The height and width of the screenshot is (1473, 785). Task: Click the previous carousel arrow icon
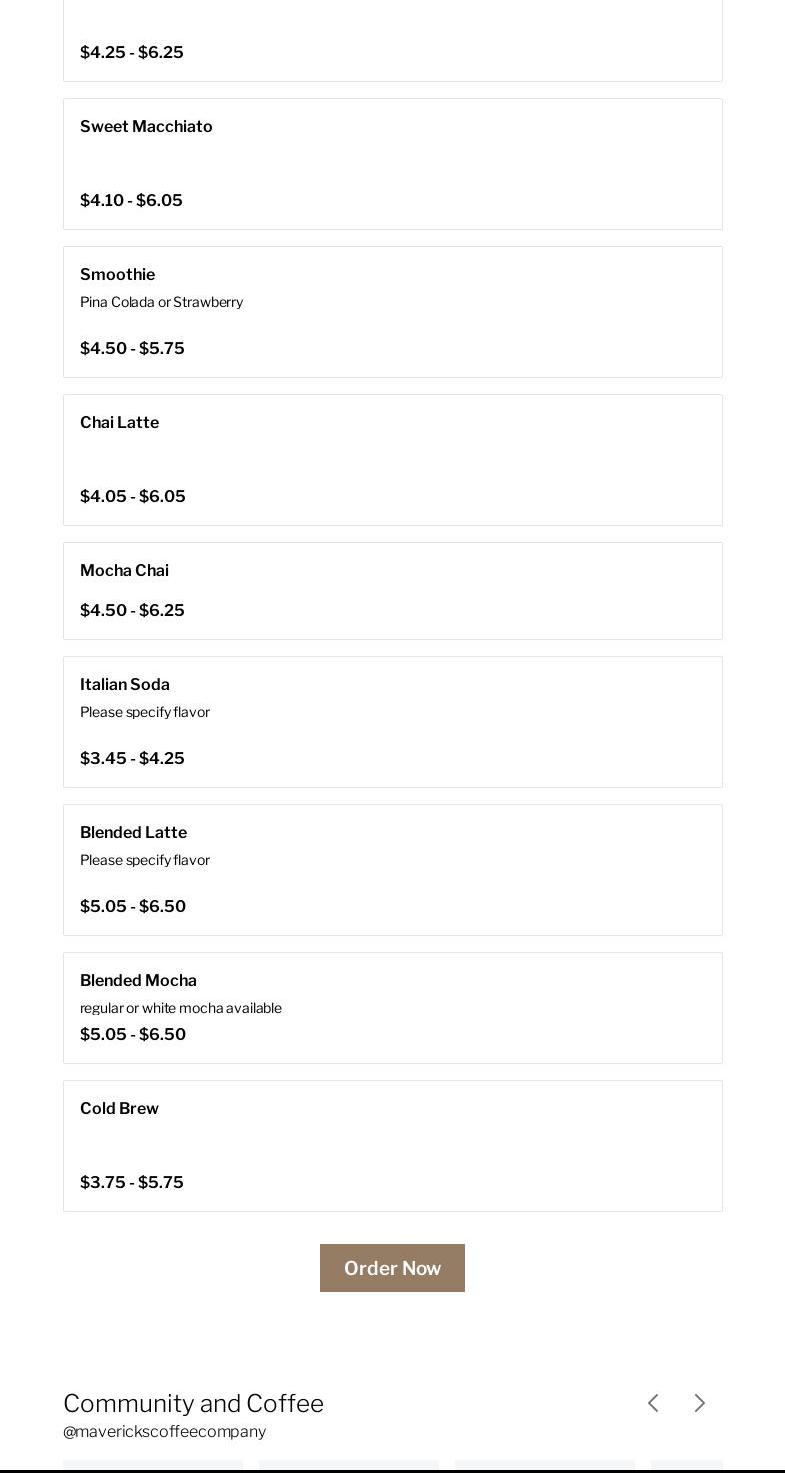click(x=653, y=1403)
